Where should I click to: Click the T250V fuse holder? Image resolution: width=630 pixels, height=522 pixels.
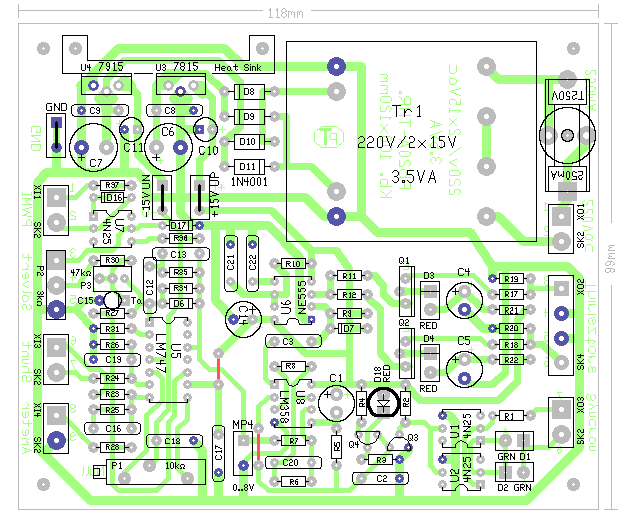click(x=567, y=135)
